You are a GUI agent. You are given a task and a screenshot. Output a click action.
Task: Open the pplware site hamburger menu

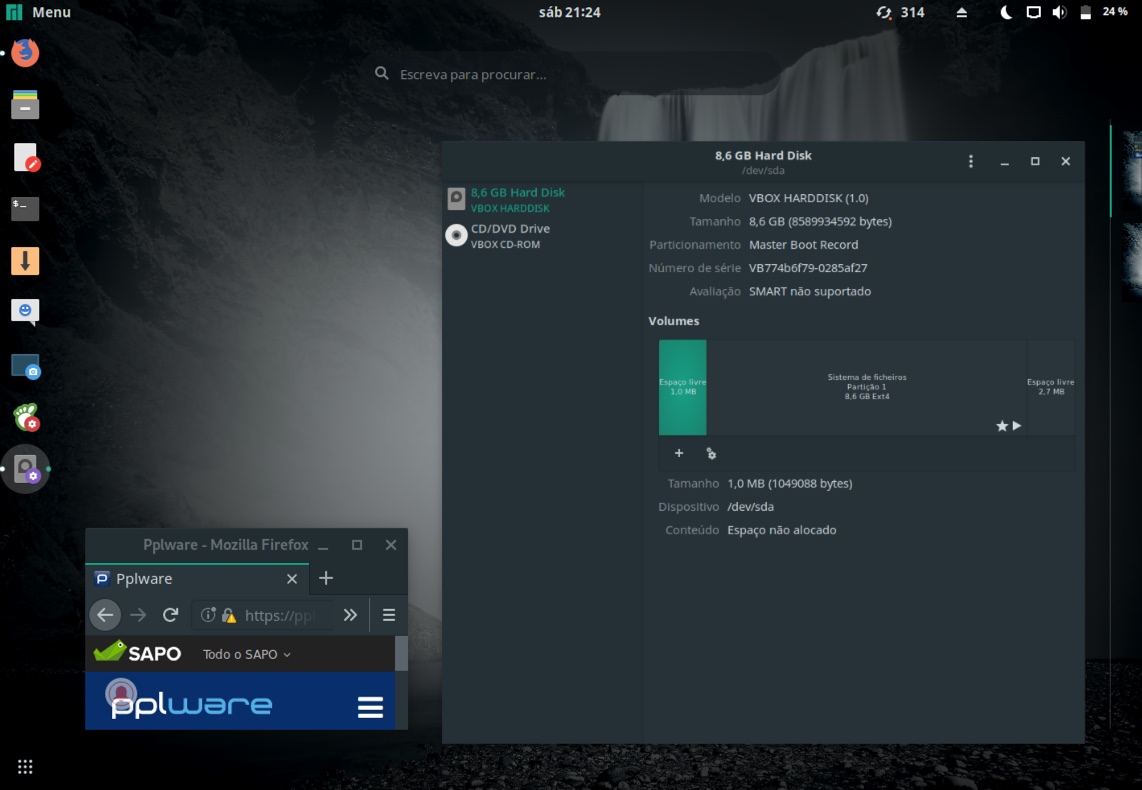click(x=370, y=707)
